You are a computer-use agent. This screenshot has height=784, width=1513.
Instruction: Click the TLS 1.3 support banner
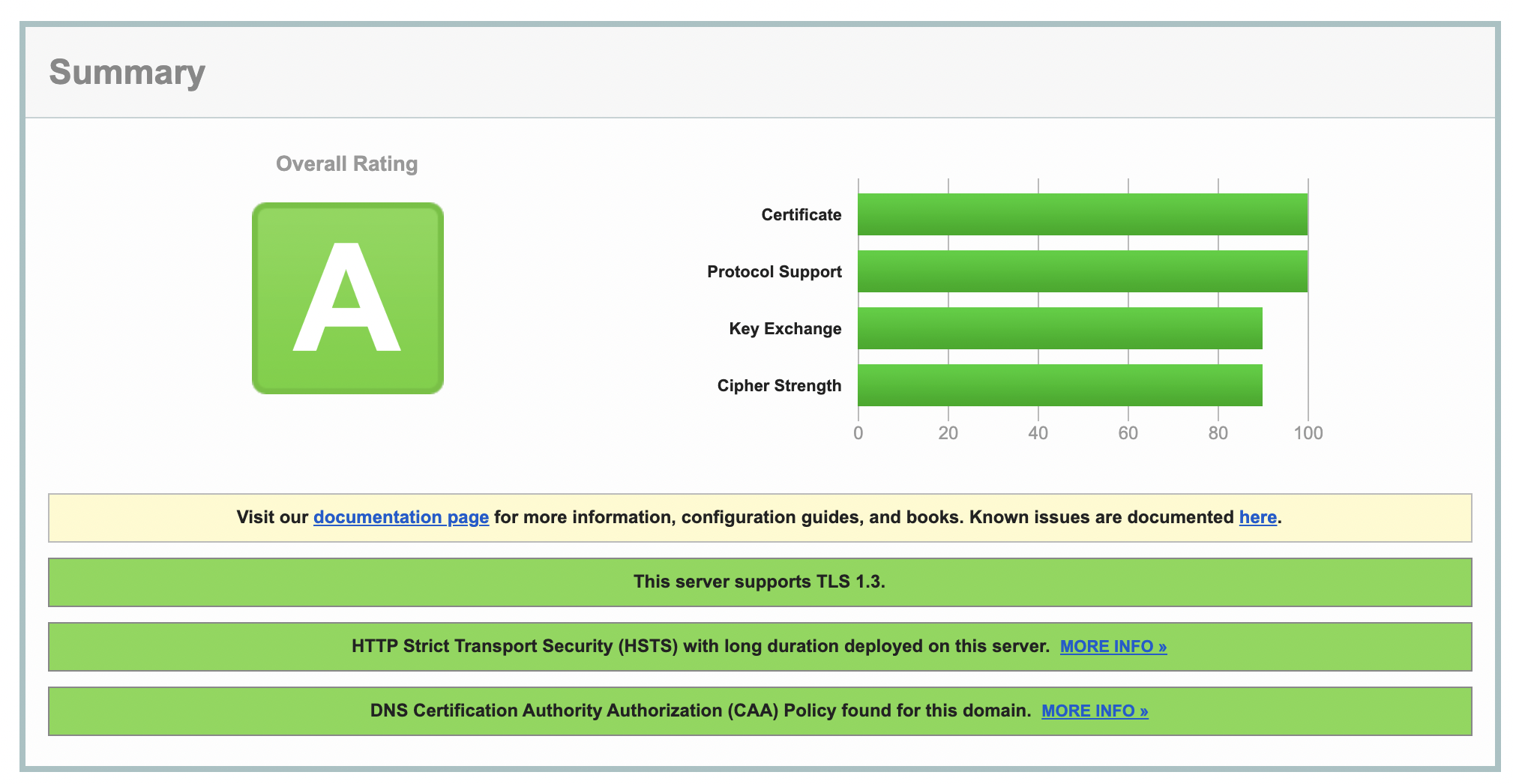(759, 582)
